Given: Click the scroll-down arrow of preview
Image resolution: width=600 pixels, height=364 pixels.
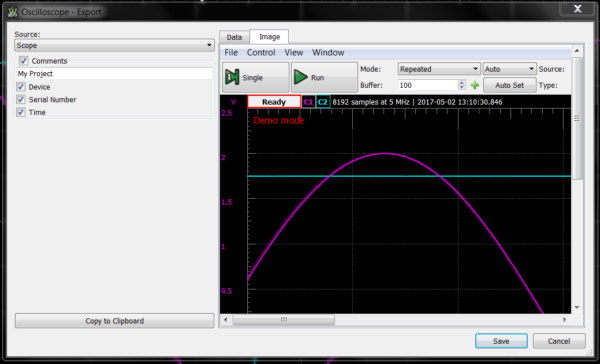Looking at the screenshot, I should point(577,307).
